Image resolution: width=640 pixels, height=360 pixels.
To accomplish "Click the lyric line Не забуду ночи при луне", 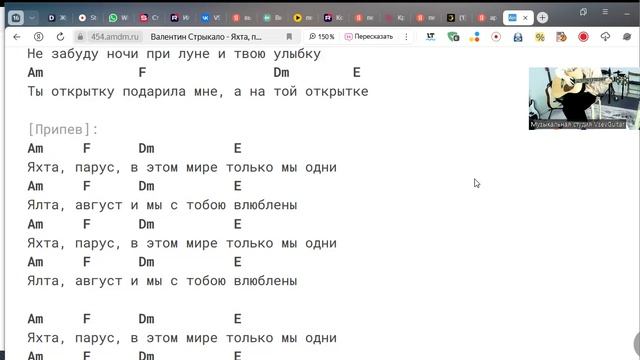I will tap(174, 53).
